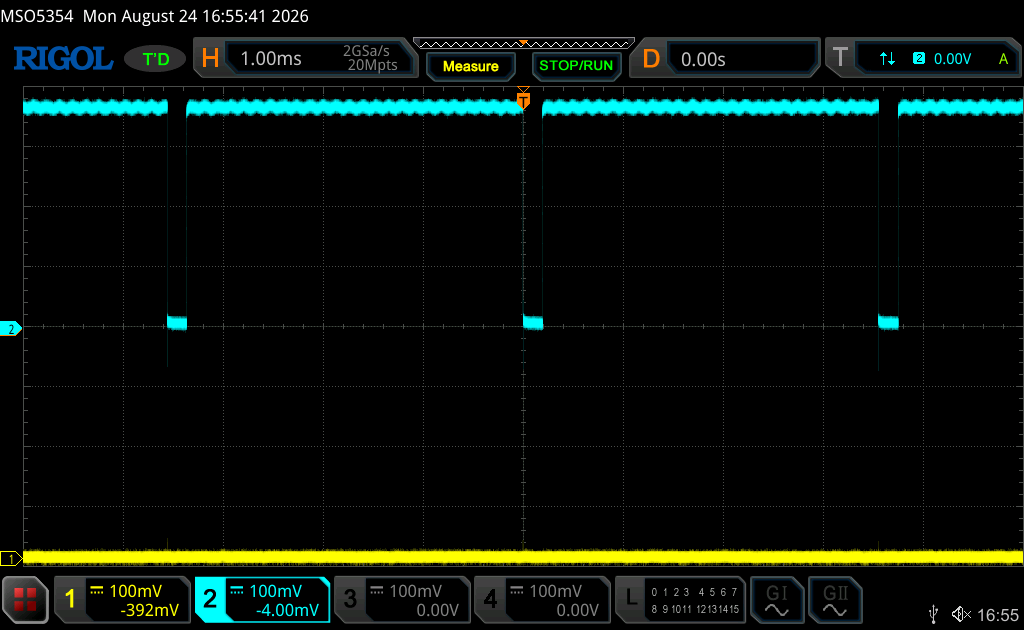The image size is (1024, 630).
Task: Click the USB status icon
Action: click(x=934, y=614)
